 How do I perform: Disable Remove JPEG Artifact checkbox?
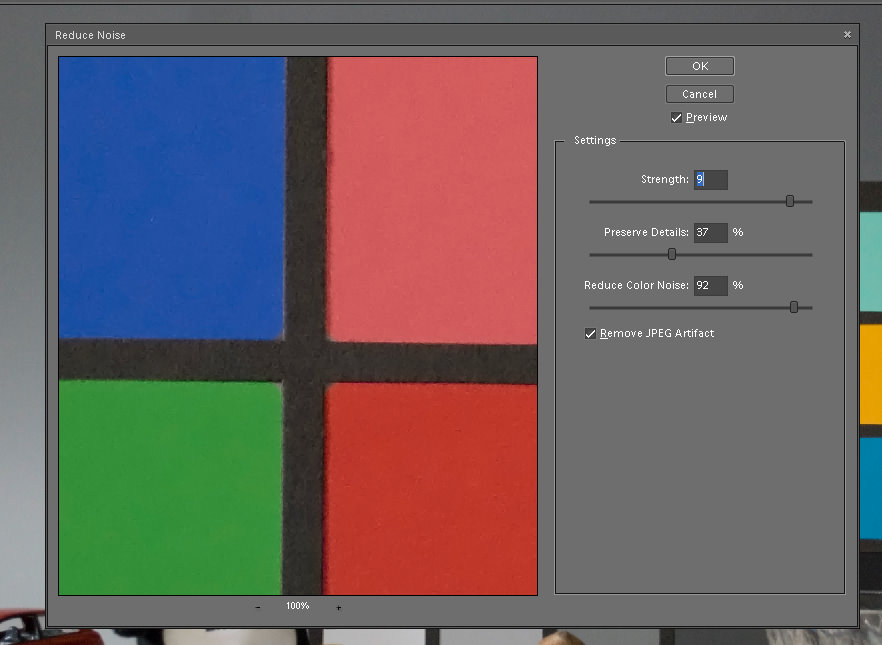point(591,334)
